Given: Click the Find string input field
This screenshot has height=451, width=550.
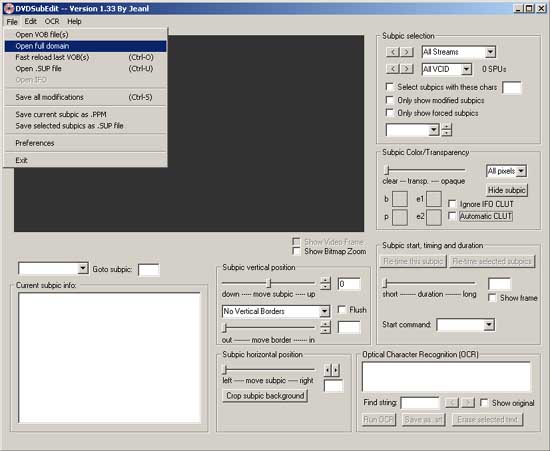Looking at the screenshot, I should click(x=420, y=403).
